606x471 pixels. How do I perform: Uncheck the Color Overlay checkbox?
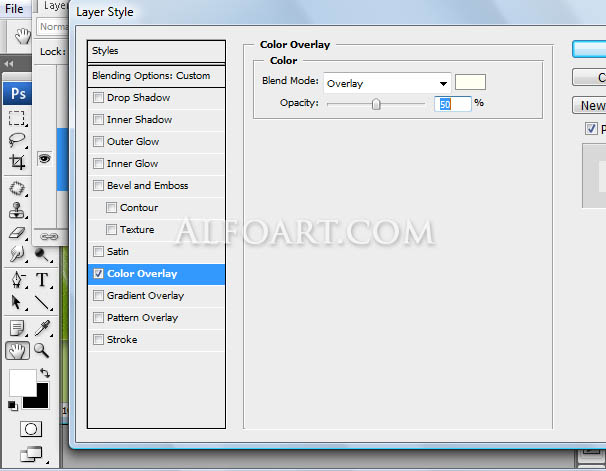coord(98,274)
